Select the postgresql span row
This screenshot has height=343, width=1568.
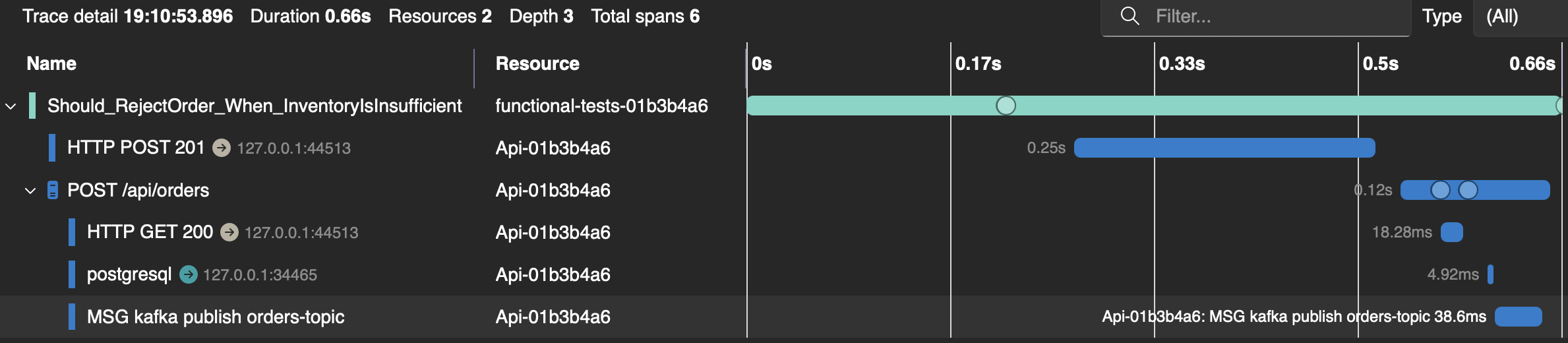point(129,274)
